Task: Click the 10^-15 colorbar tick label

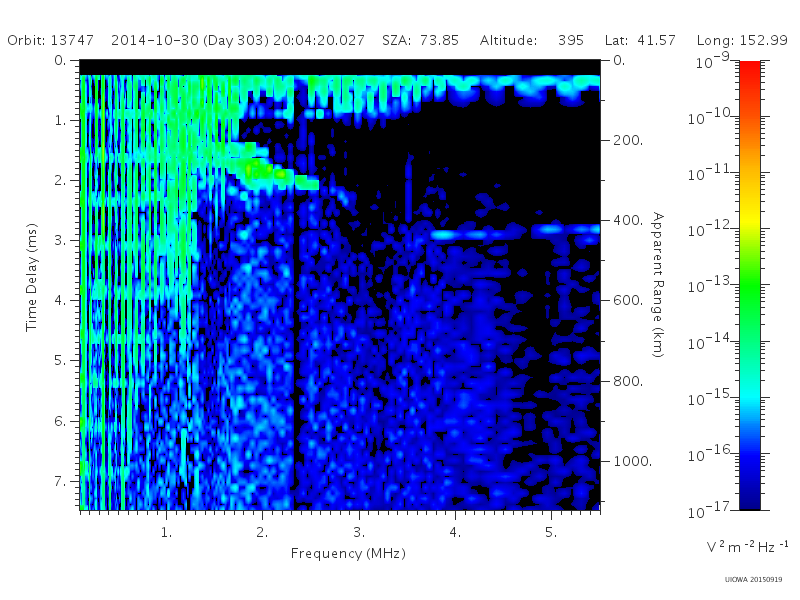Action: [x=711, y=397]
